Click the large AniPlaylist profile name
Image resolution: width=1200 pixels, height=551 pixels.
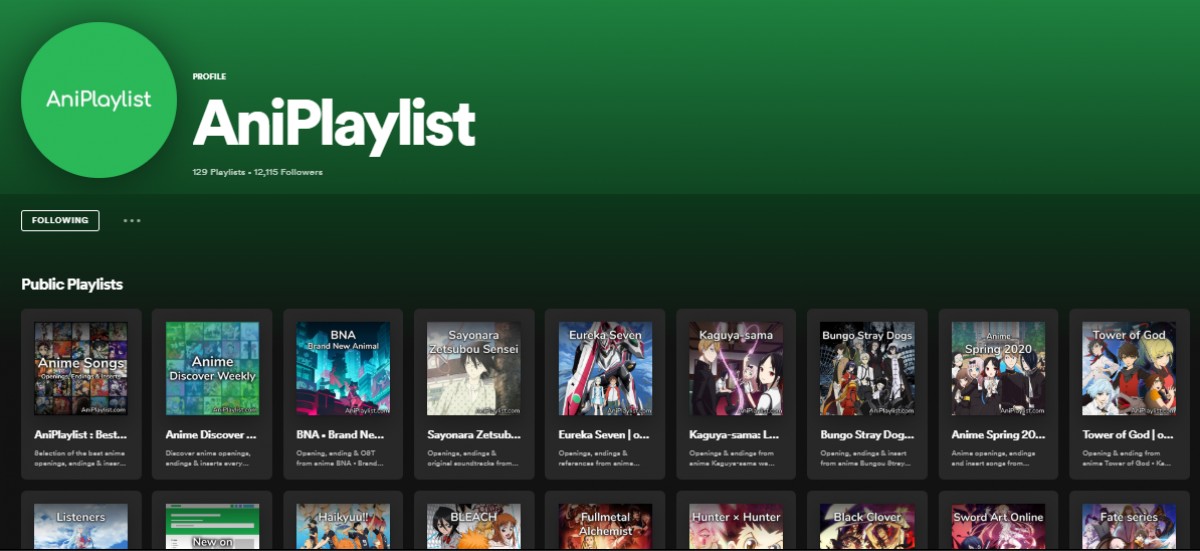pos(334,123)
